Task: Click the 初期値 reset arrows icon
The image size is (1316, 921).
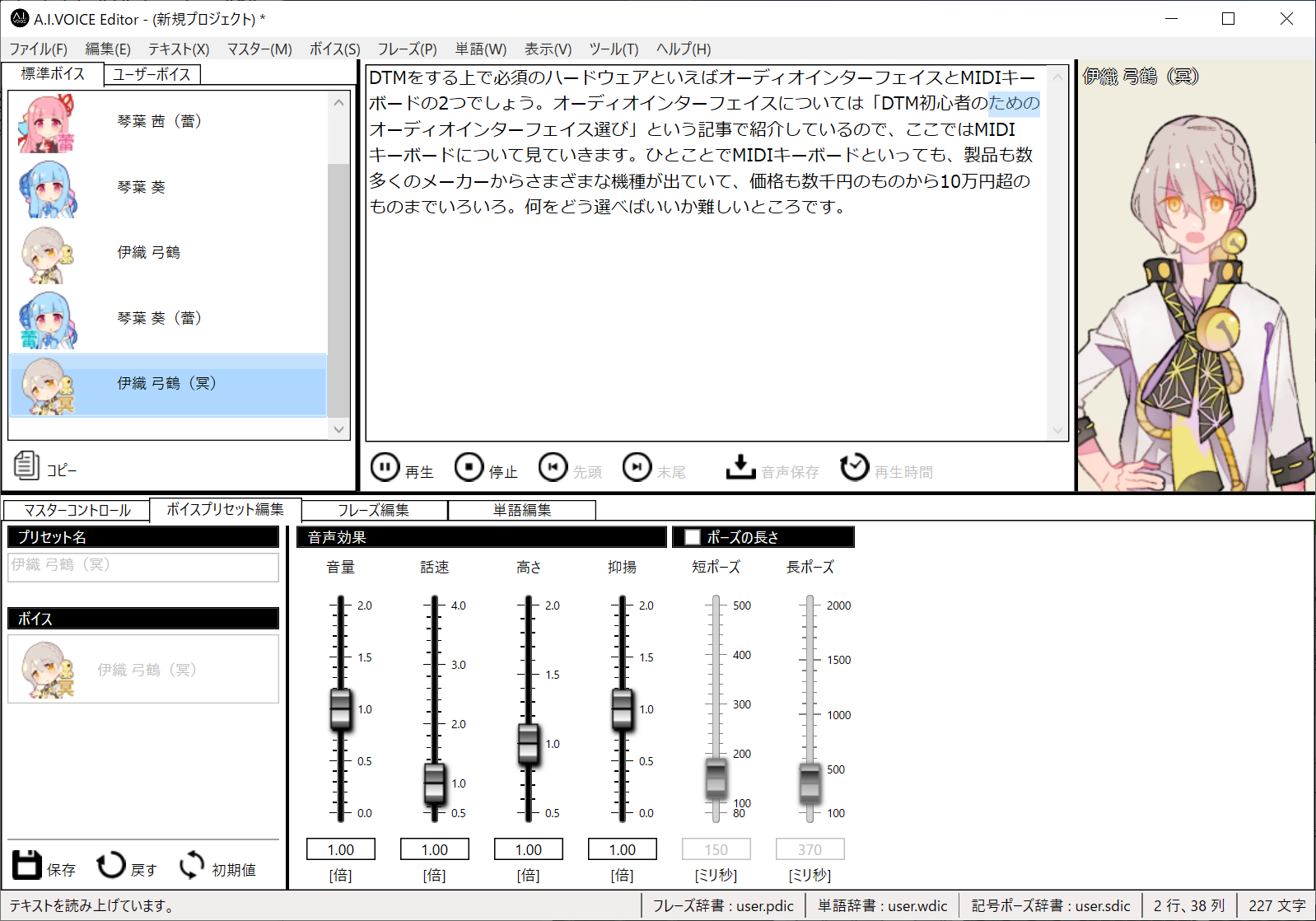Action: 192,865
